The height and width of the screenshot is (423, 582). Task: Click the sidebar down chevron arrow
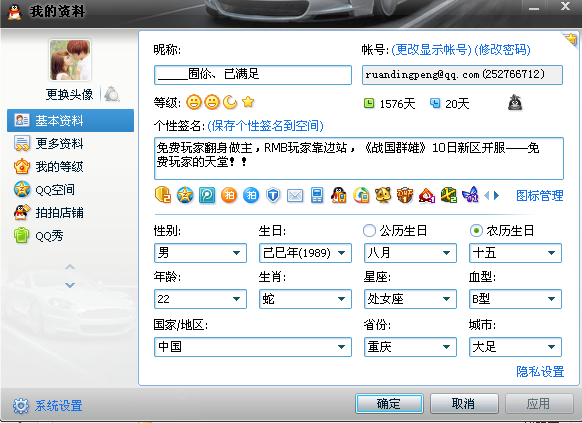pos(70,285)
